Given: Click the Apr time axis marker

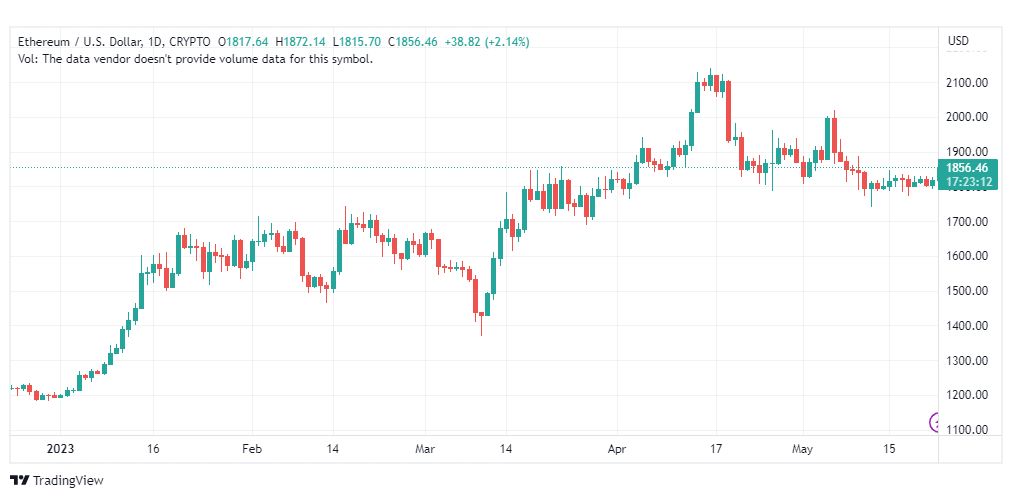Looking at the screenshot, I should tap(618, 449).
